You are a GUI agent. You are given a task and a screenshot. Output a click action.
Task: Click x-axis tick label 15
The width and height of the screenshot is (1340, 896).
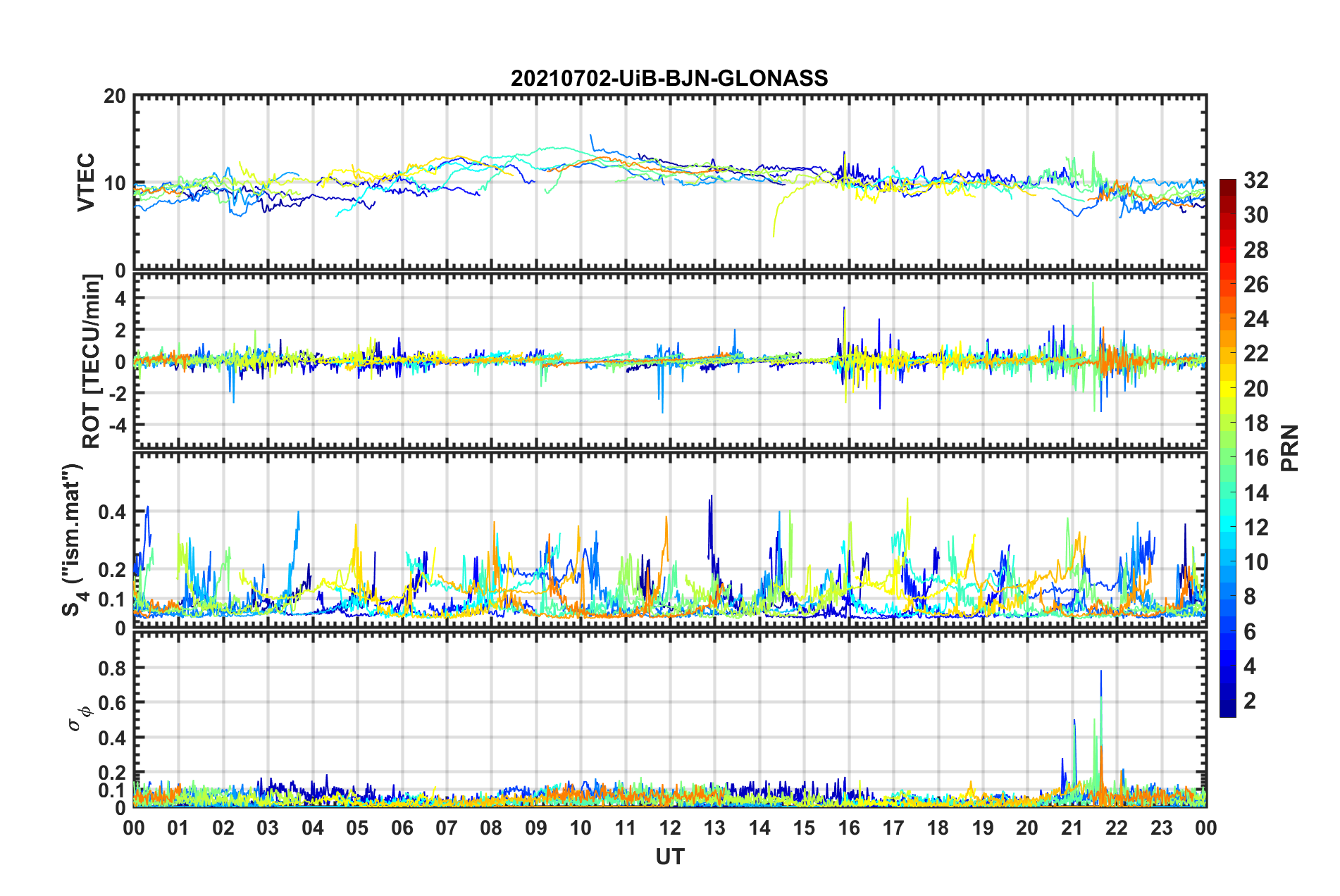(804, 828)
